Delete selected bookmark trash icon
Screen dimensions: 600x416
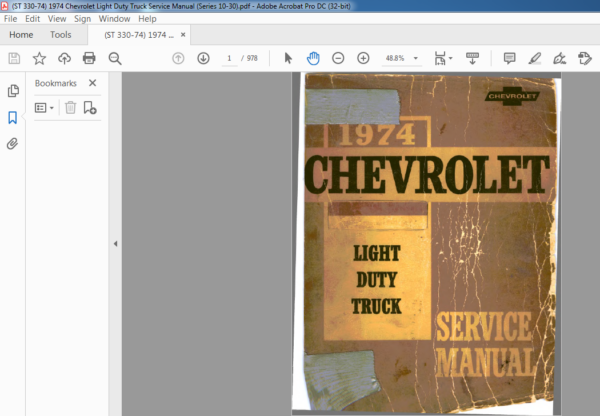click(70, 108)
